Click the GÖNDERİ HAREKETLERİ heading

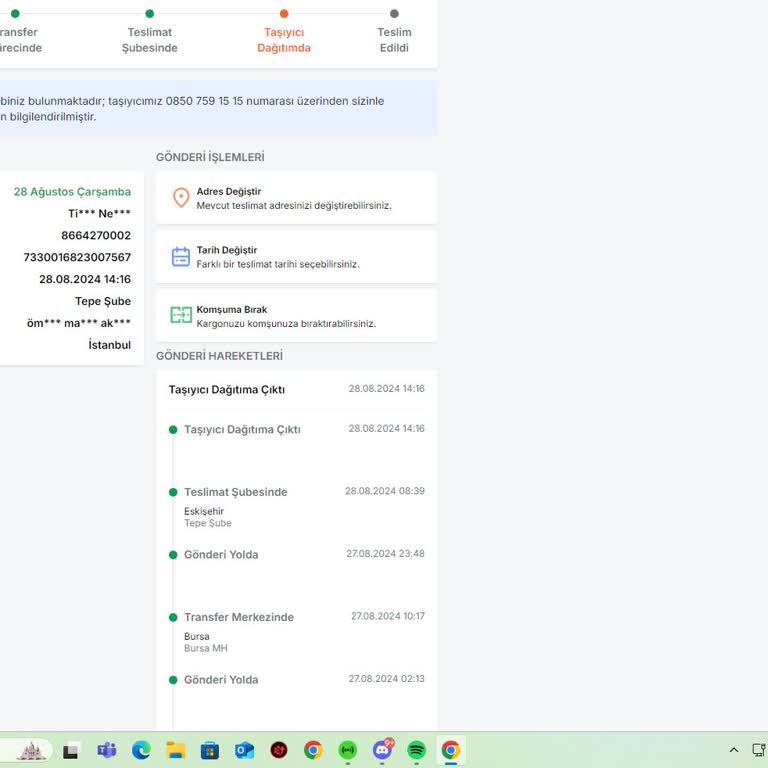click(x=219, y=356)
